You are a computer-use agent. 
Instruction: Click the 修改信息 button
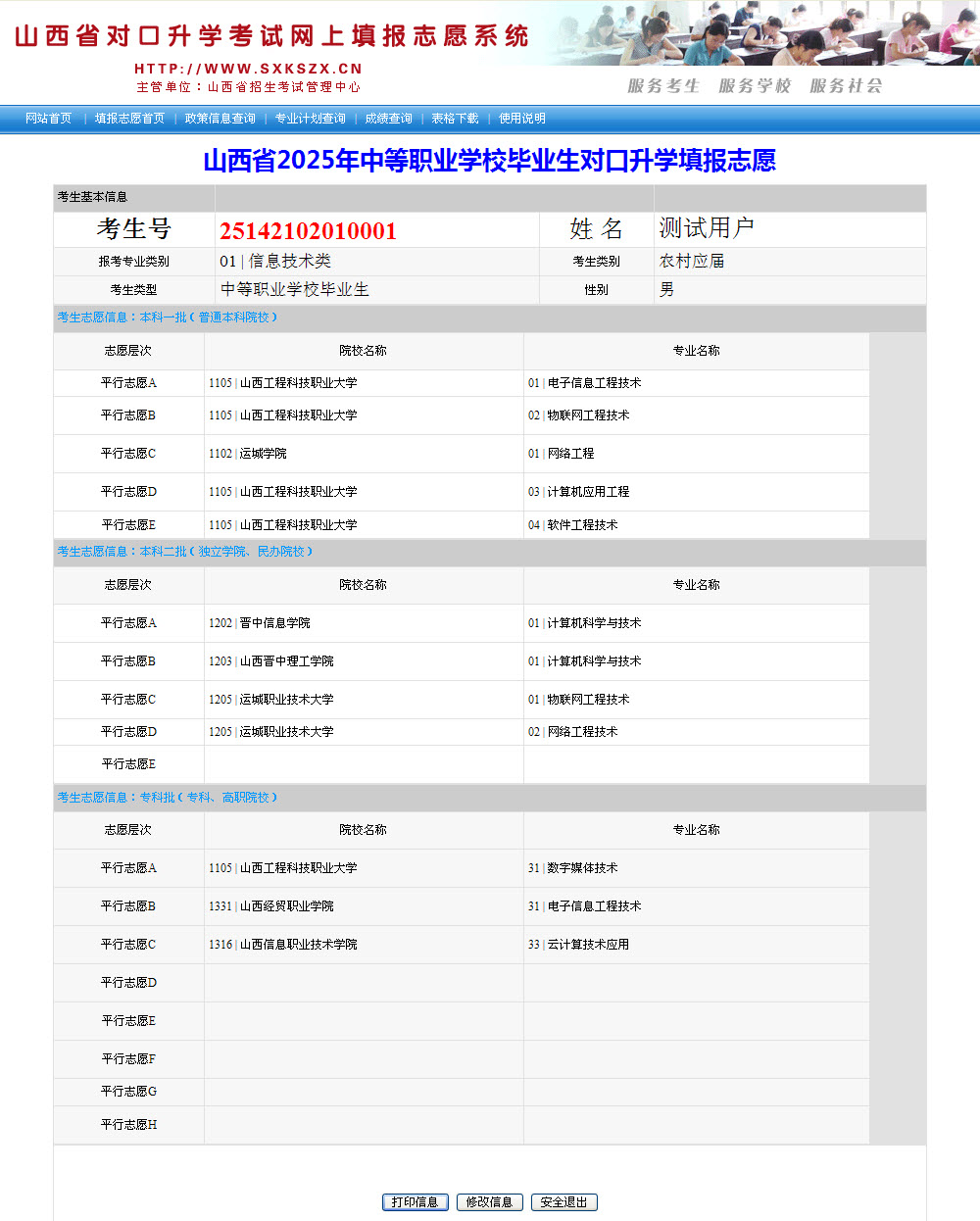(489, 1201)
